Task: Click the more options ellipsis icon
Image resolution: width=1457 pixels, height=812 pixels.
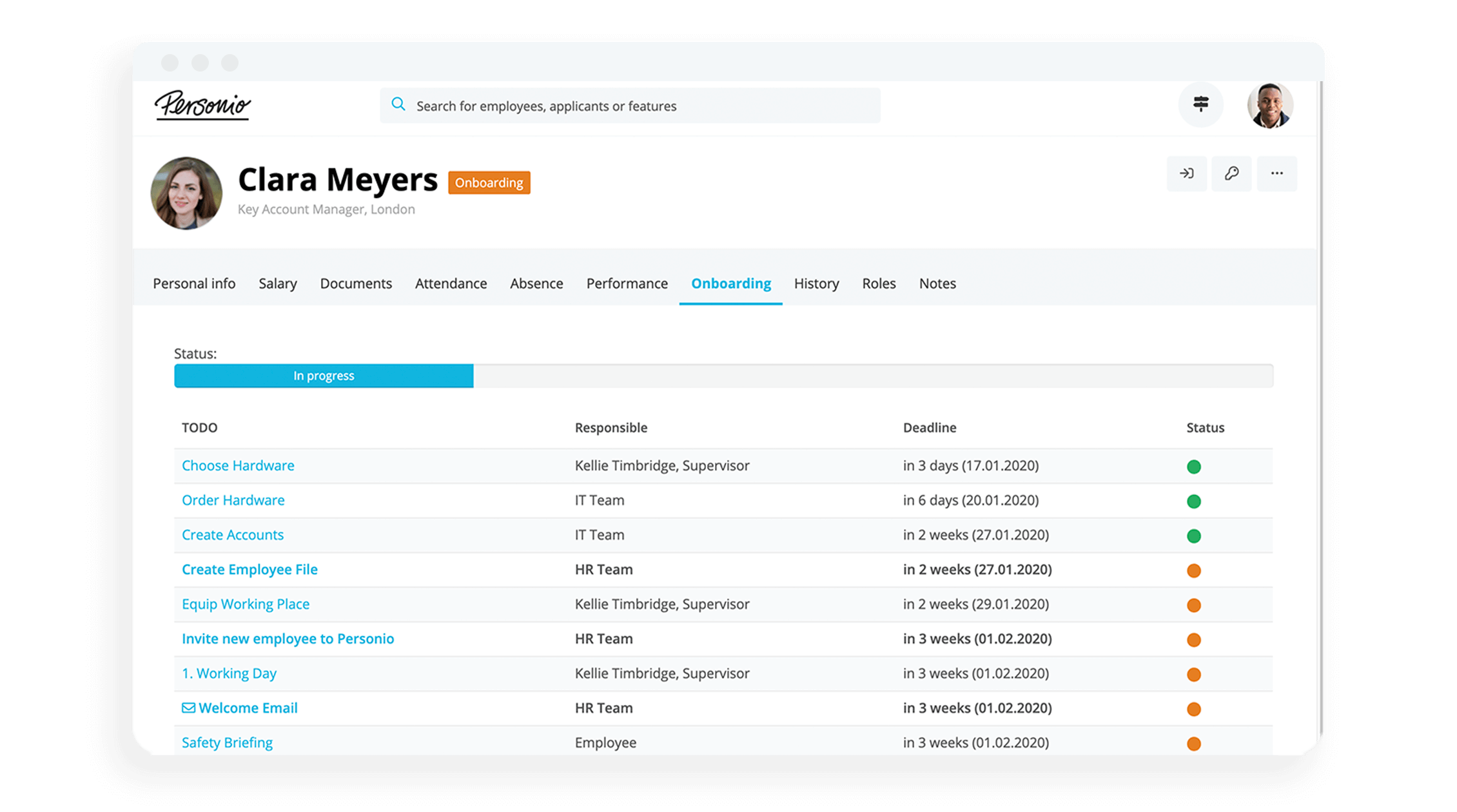Action: pos(1277,173)
